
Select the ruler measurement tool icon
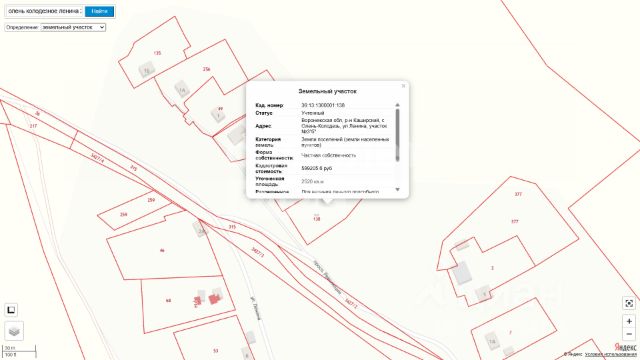11,310
